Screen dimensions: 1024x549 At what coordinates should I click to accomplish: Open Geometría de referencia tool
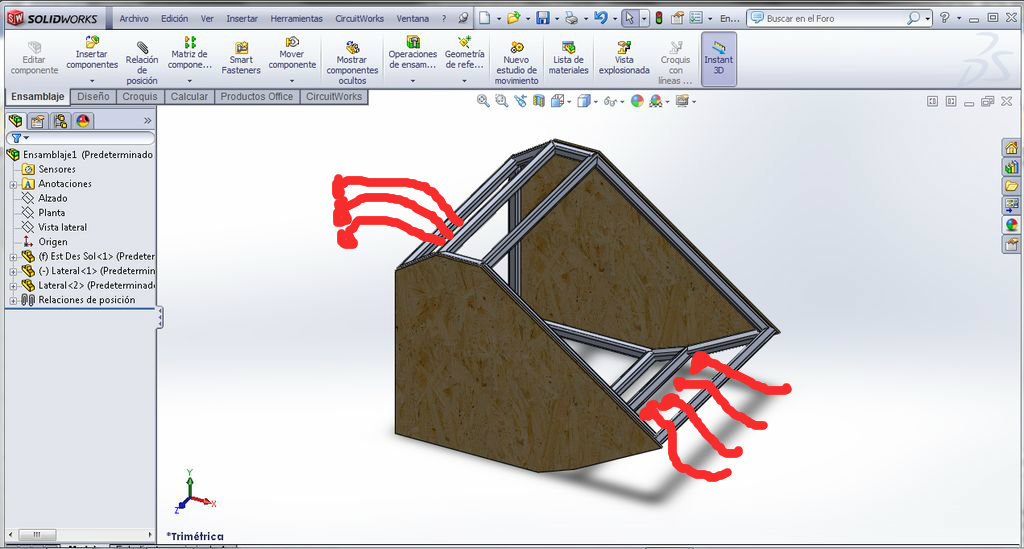click(x=464, y=53)
